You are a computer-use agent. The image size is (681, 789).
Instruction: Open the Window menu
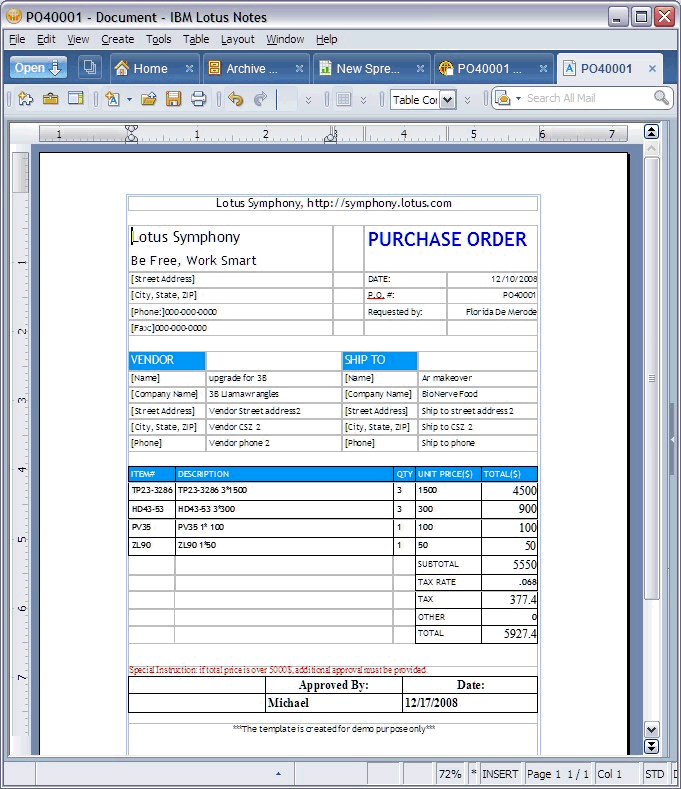(x=285, y=39)
